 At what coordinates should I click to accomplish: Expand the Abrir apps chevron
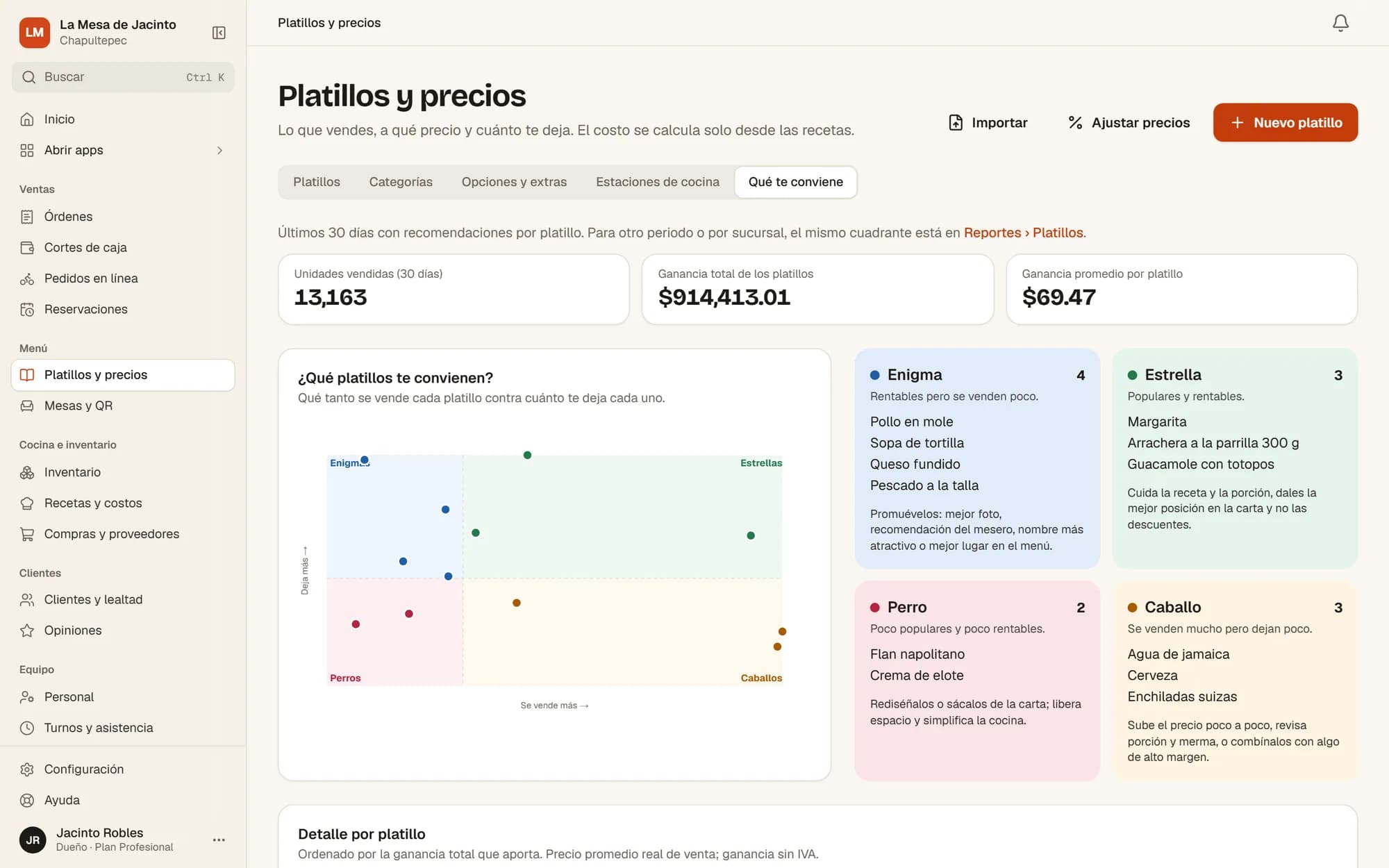point(219,150)
